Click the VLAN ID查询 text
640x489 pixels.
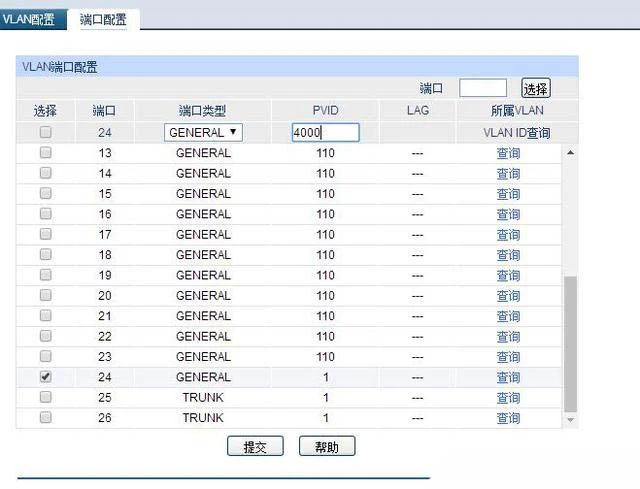(517, 133)
